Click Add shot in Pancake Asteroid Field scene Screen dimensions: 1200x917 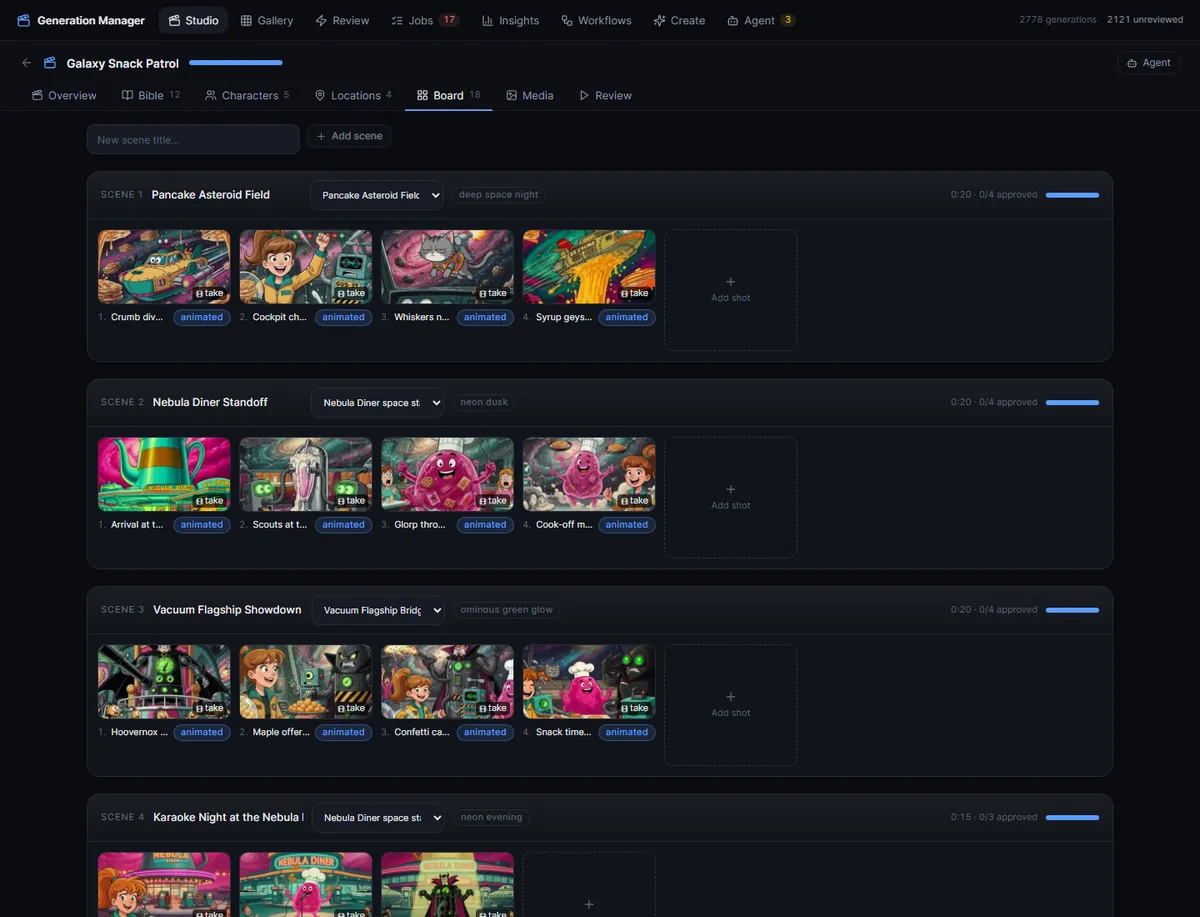pyautogui.click(x=731, y=290)
